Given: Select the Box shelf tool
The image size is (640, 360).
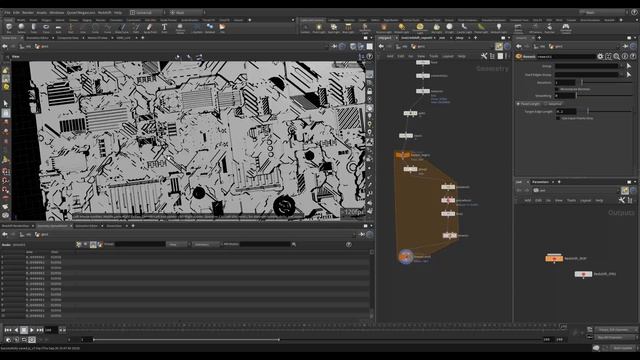Looking at the screenshot, I should tap(9, 28).
